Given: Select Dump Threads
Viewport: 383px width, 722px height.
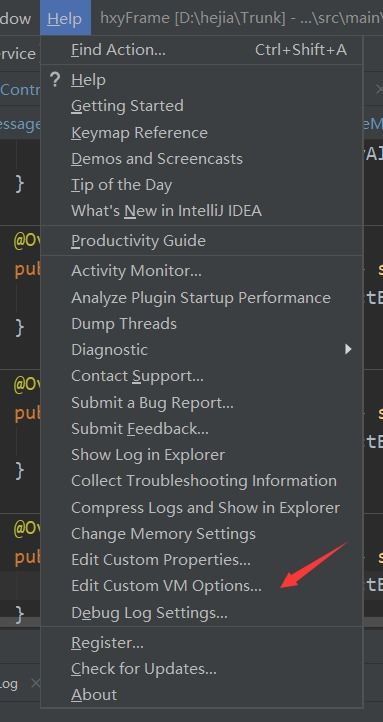Looking at the screenshot, I should pos(124,324).
